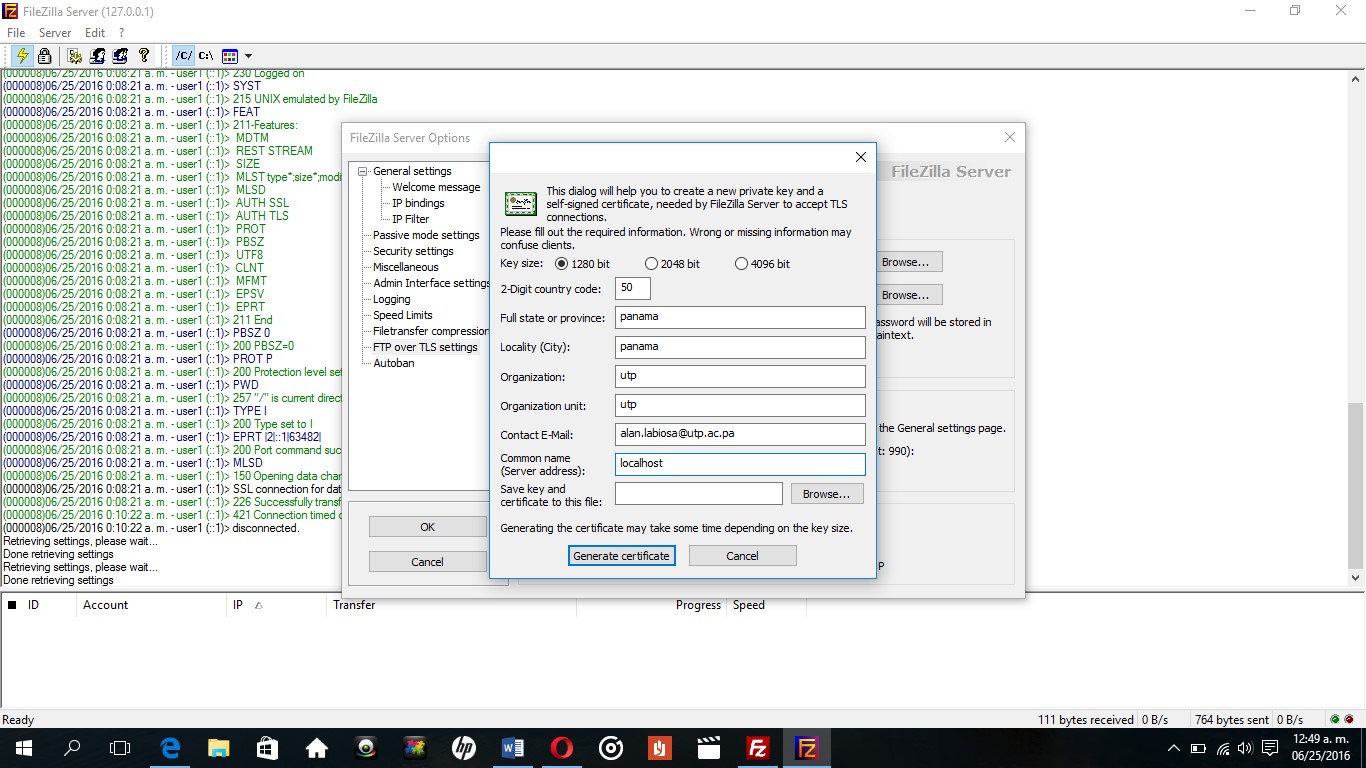Image resolution: width=1366 pixels, height=768 pixels.
Task: Browse for the certificate save file location
Action: tap(826, 493)
